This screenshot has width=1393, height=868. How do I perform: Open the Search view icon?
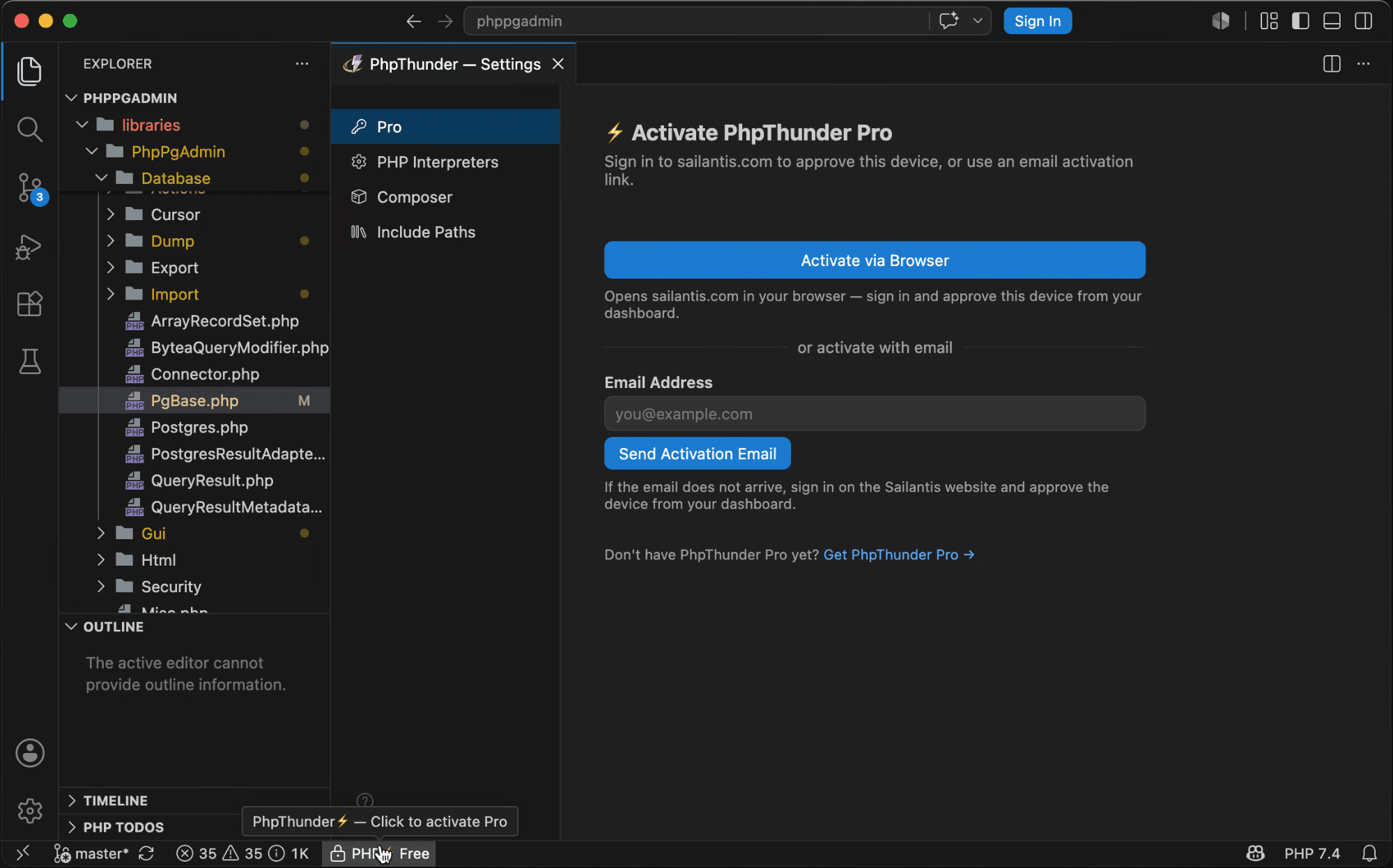(29, 129)
